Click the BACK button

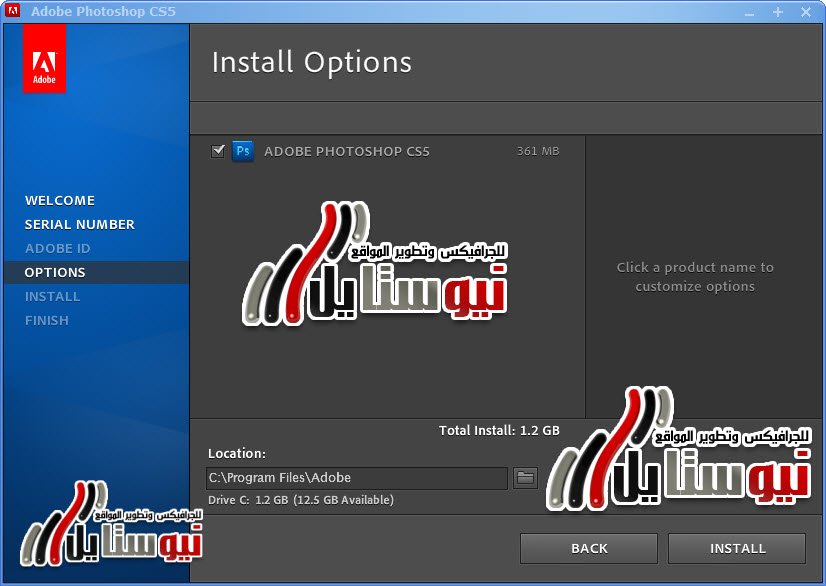(589, 549)
